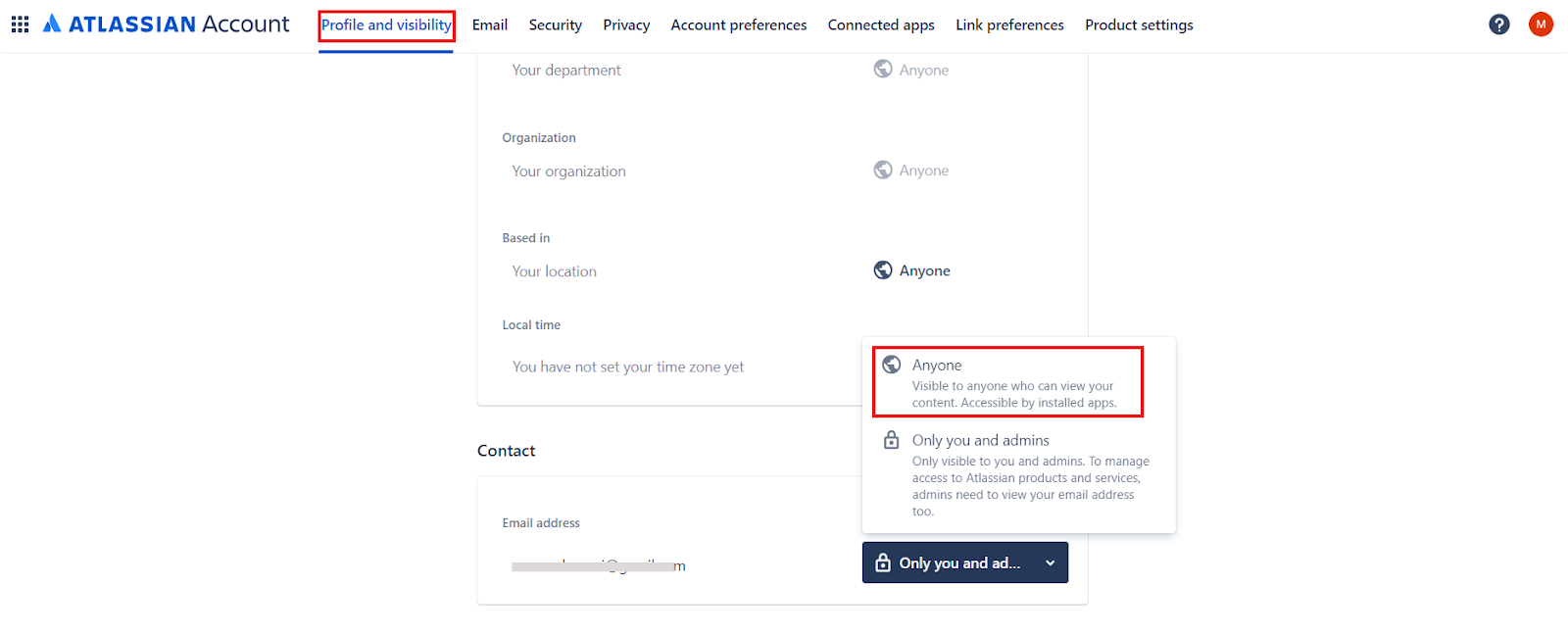Open Connected apps tab
1568x636 pixels.
click(x=881, y=25)
